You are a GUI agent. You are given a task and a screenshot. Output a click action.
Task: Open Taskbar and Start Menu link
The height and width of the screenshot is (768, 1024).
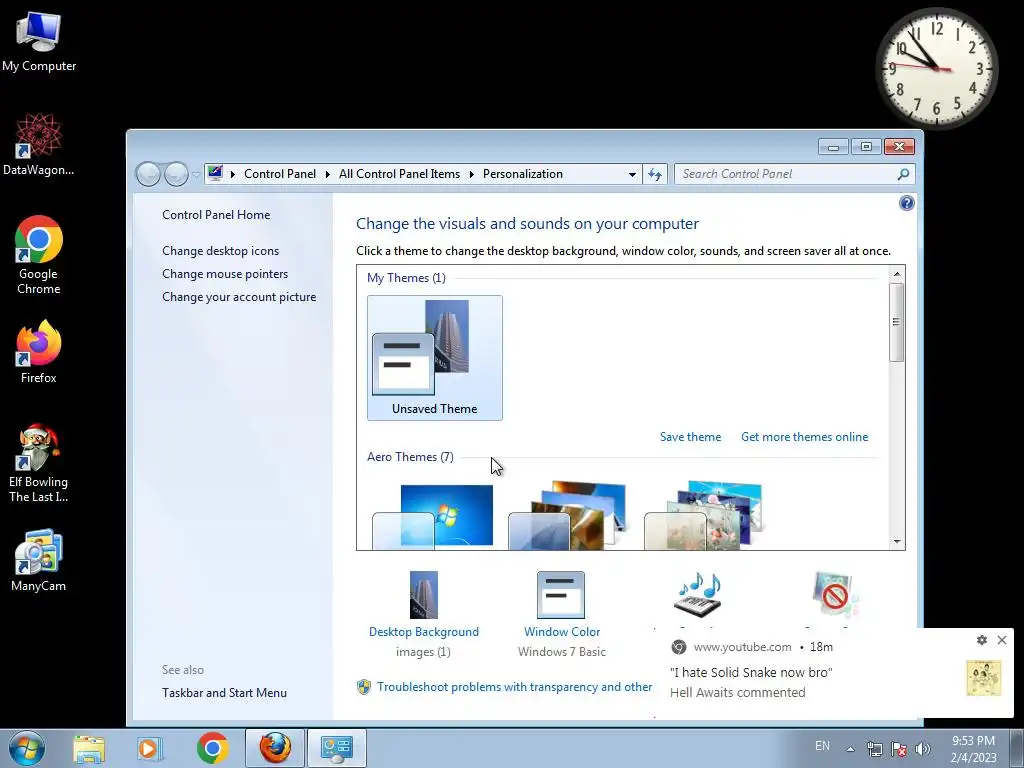(x=225, y=693)
